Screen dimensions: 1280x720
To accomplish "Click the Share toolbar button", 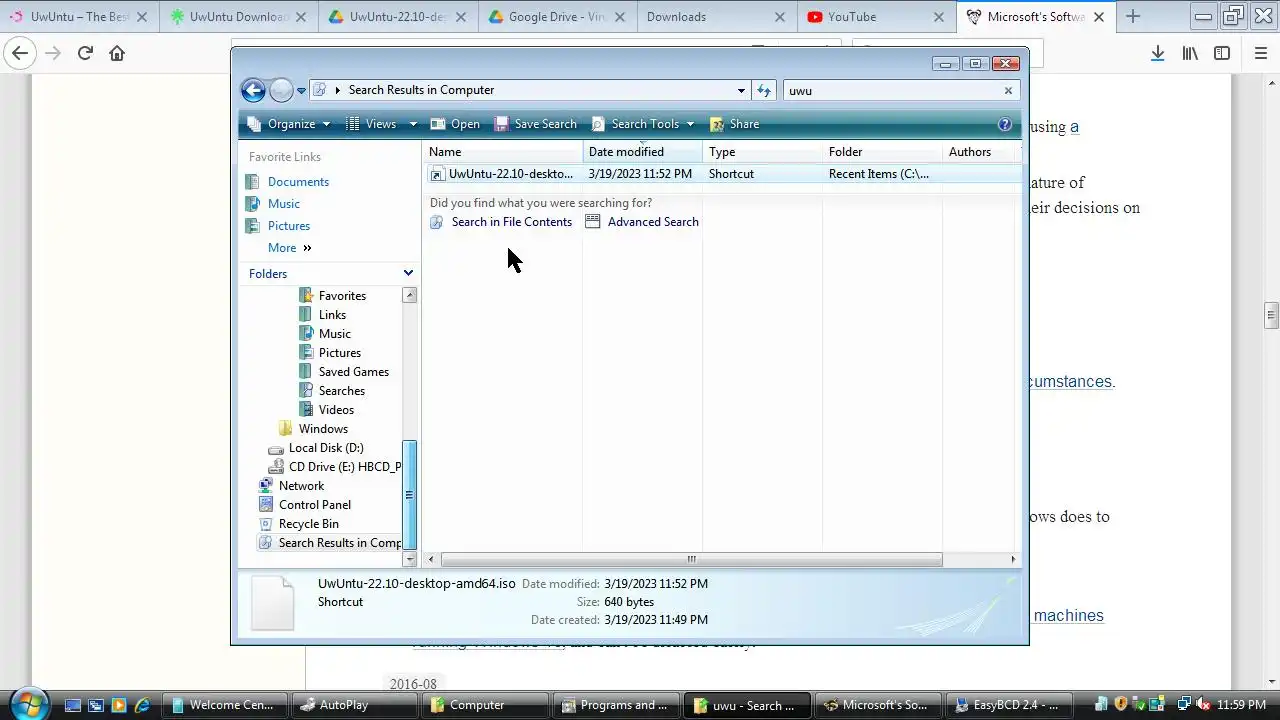I will pos(735,124).
